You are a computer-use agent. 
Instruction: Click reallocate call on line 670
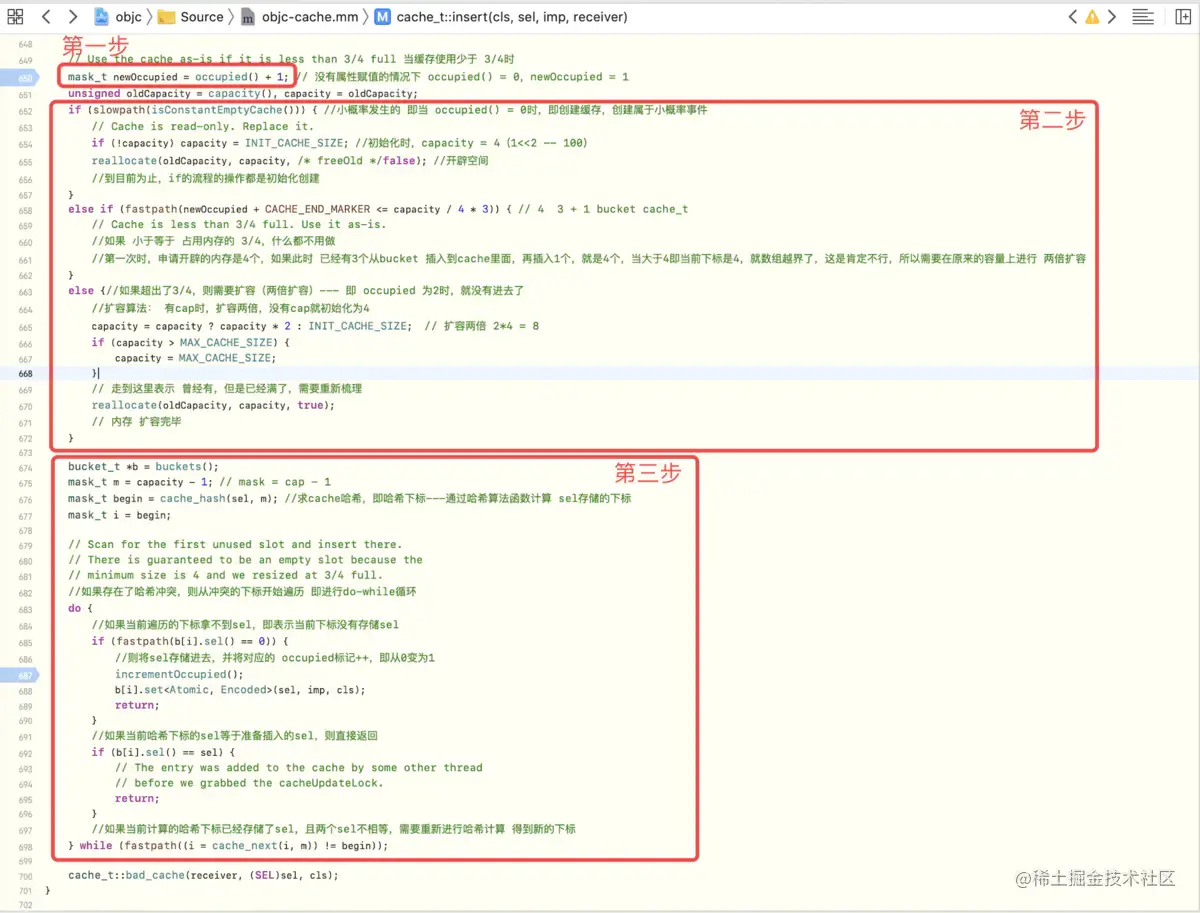pos(124,406)
